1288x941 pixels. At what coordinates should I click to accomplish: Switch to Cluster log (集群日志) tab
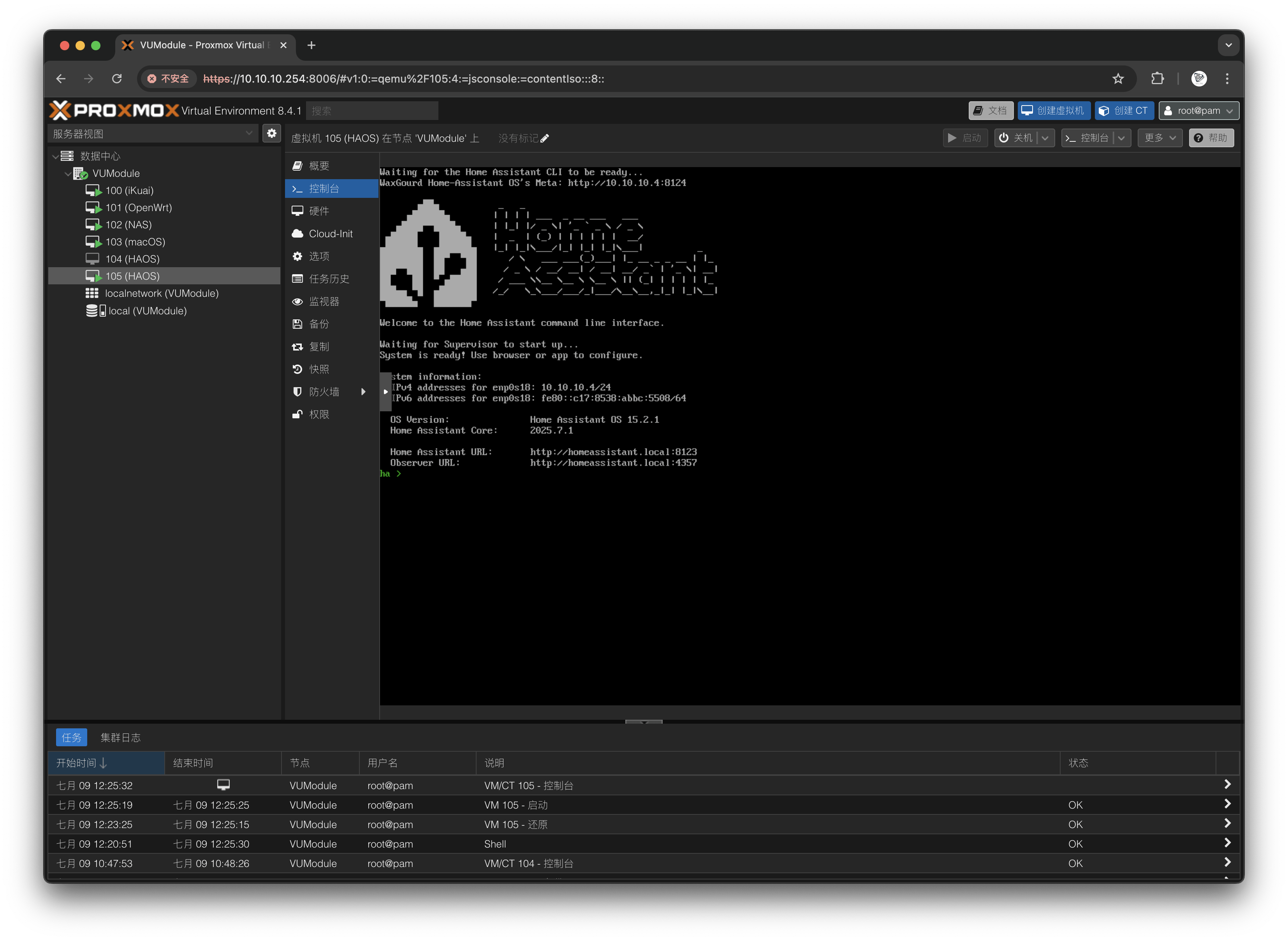[120, 738]
